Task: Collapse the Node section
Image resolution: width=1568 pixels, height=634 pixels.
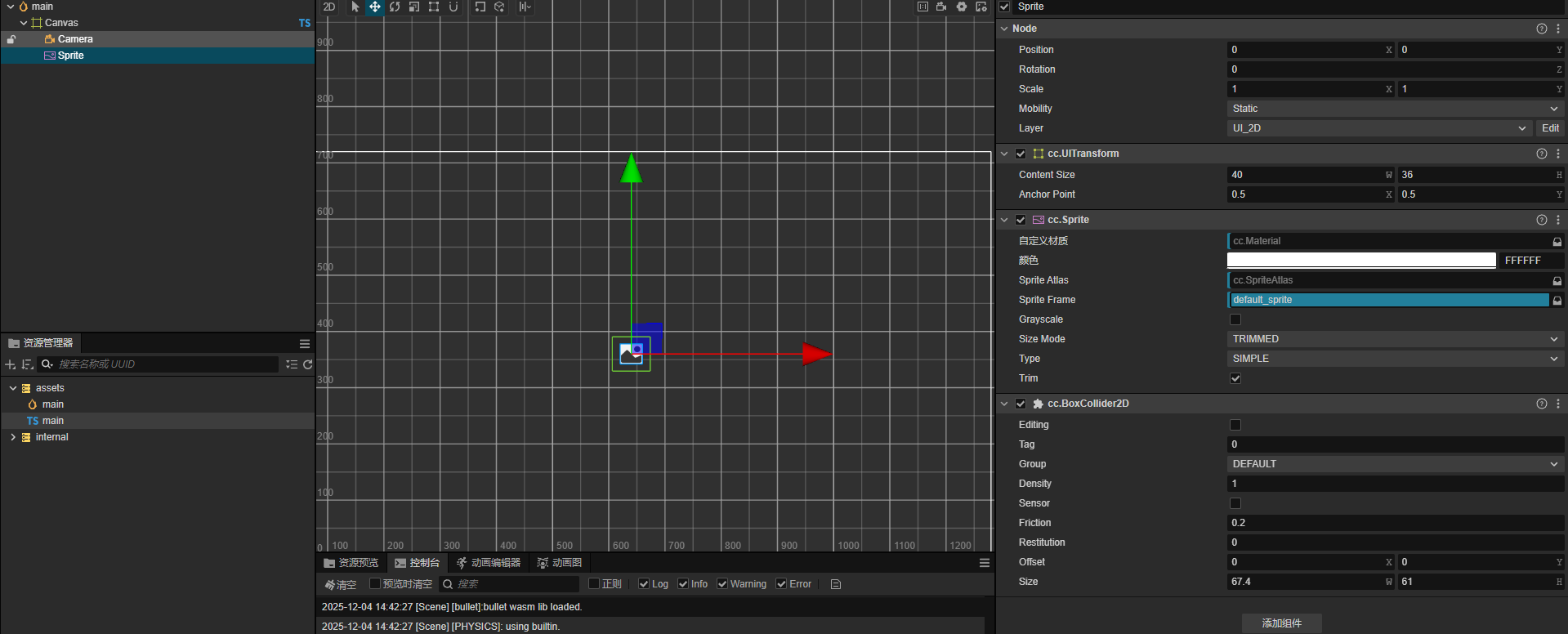Action: [x=1004, y=29]
